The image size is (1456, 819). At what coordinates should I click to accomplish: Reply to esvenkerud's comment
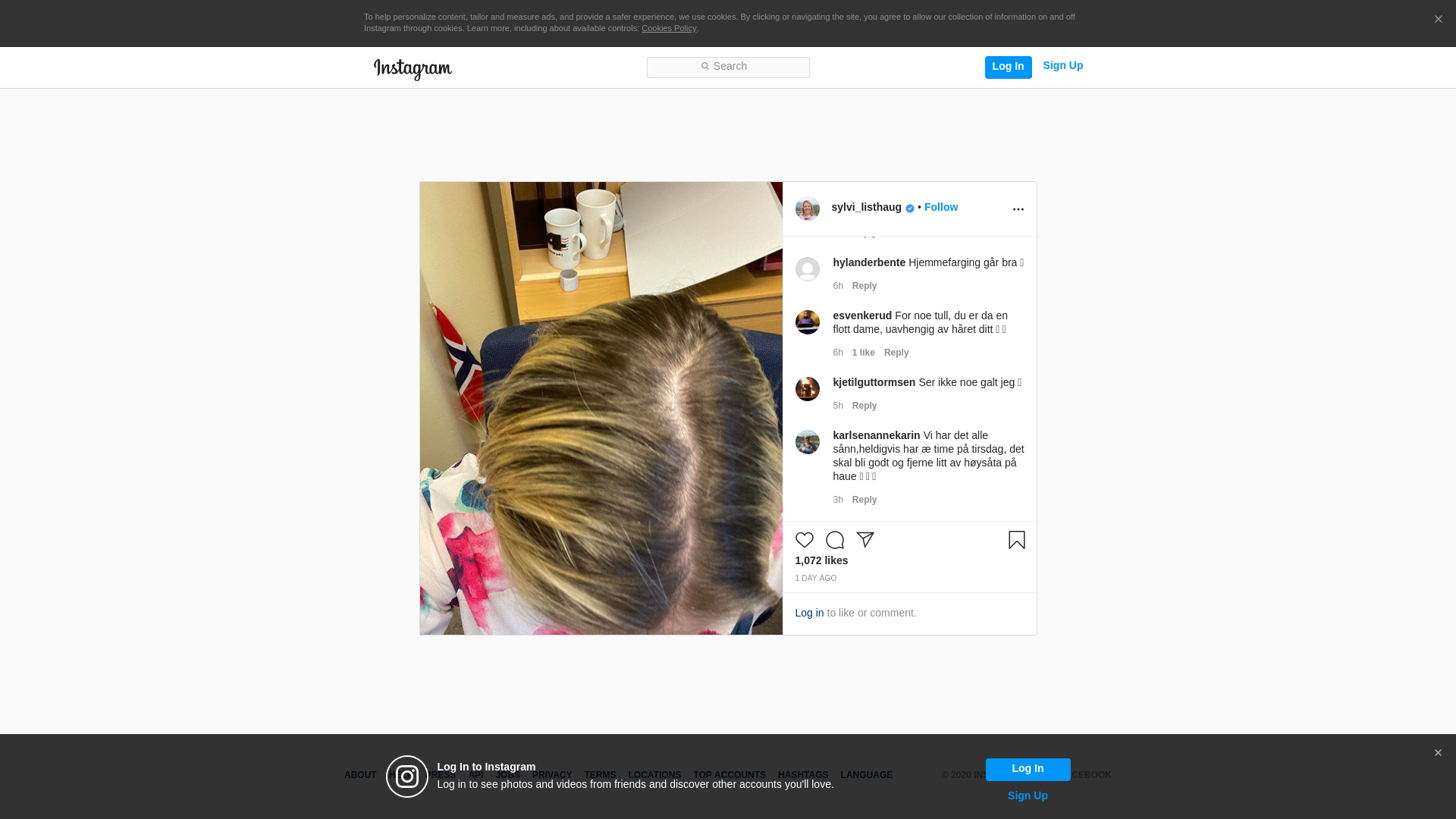click(896, 353)
